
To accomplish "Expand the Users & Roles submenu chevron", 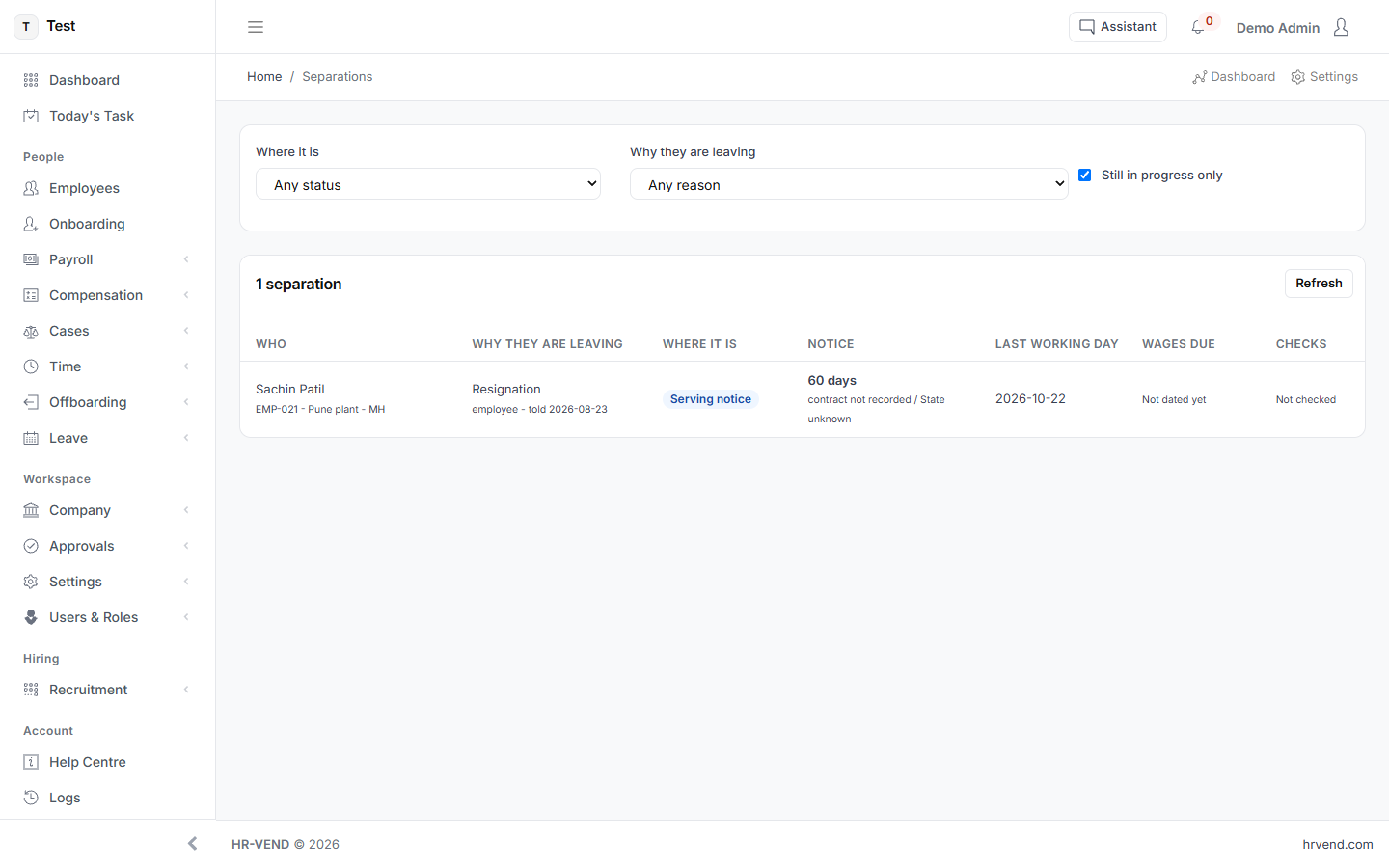I will 186,617.
